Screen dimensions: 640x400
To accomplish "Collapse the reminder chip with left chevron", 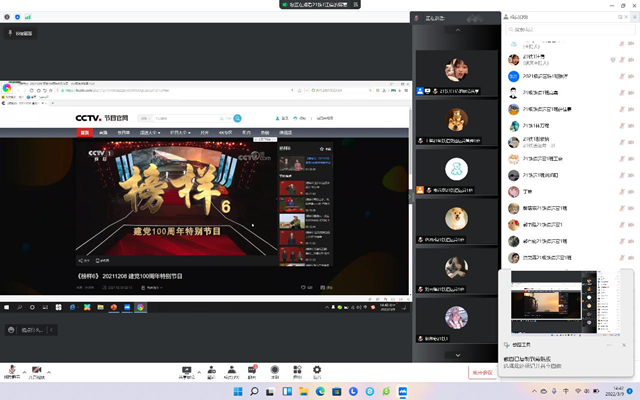I will (51, 330).
